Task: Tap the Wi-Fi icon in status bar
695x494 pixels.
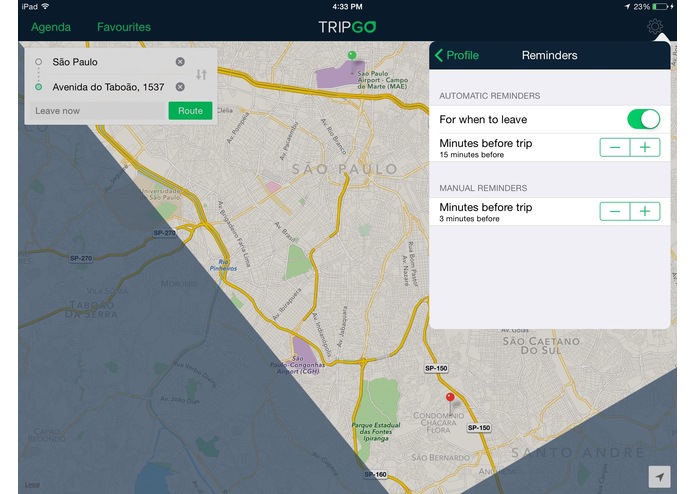Action: tap(45, 6)
